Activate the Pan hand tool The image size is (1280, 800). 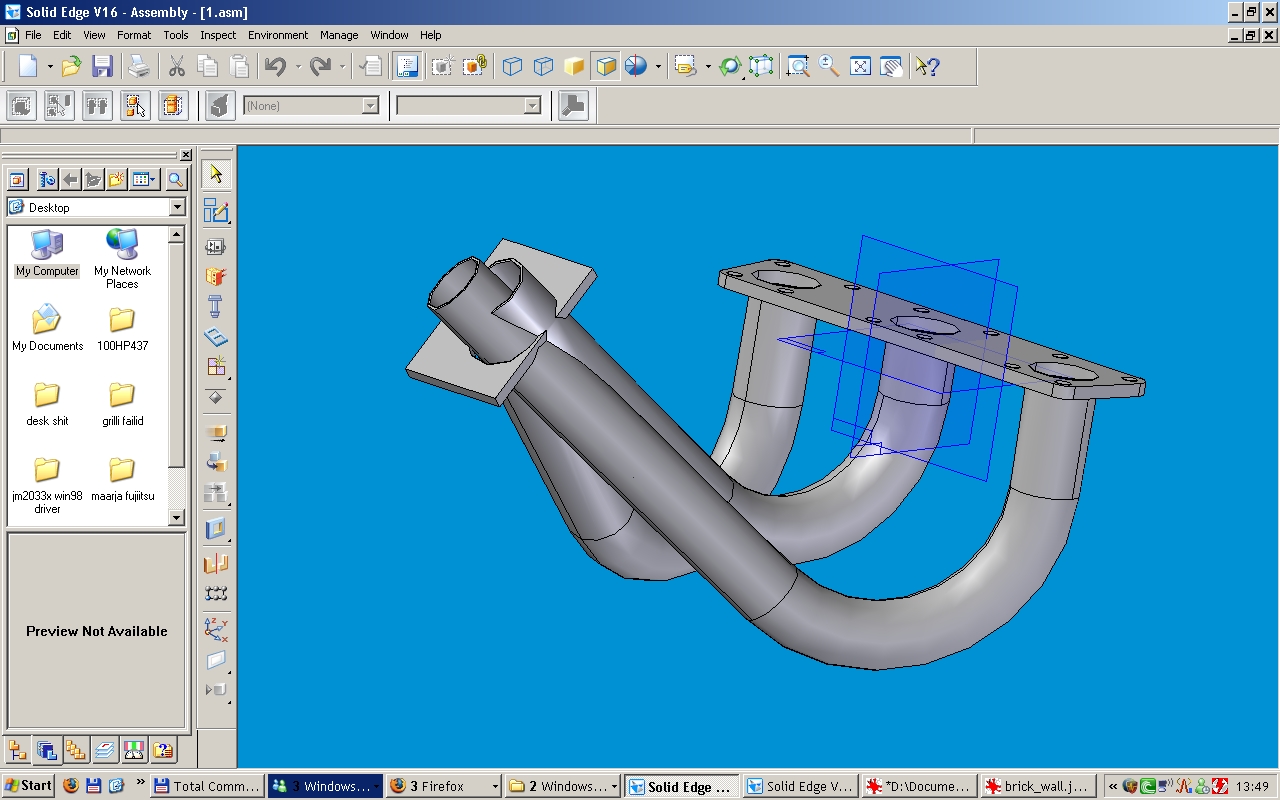tap(891, 67)
